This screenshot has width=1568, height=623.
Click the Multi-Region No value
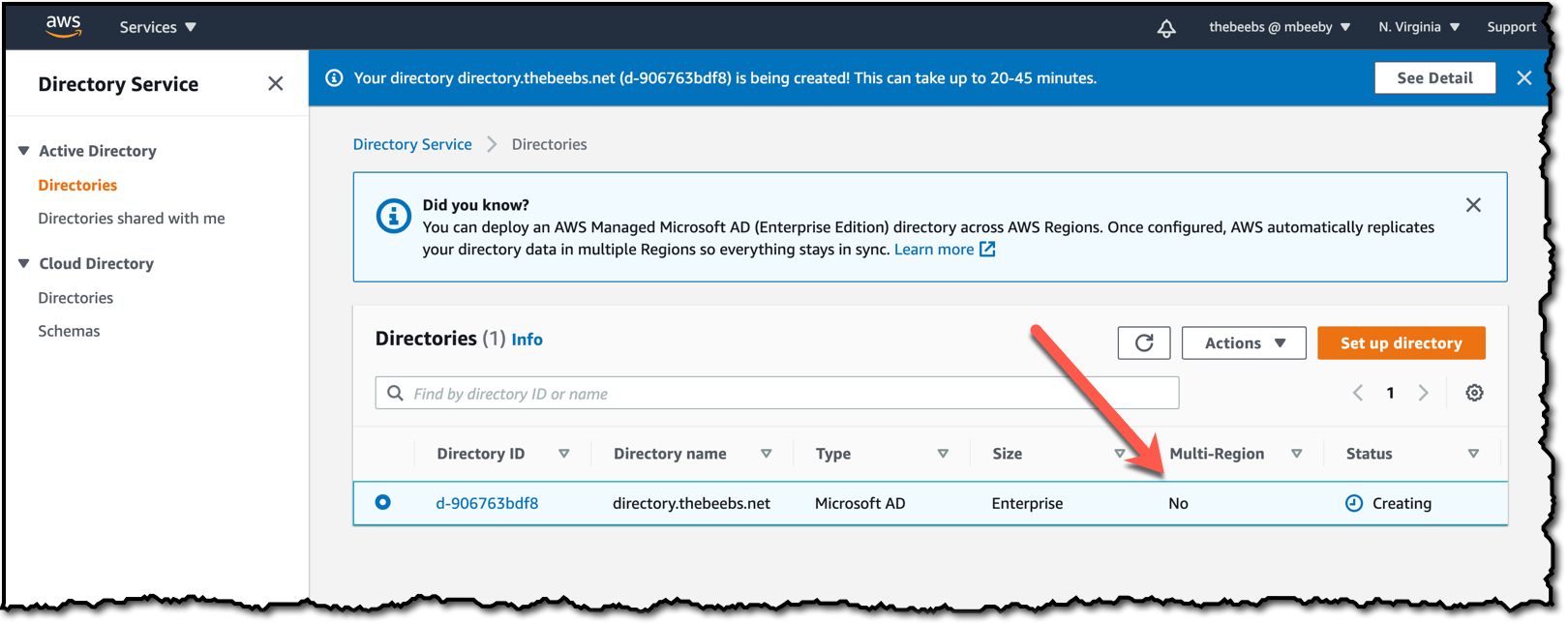pos(1178,503)
